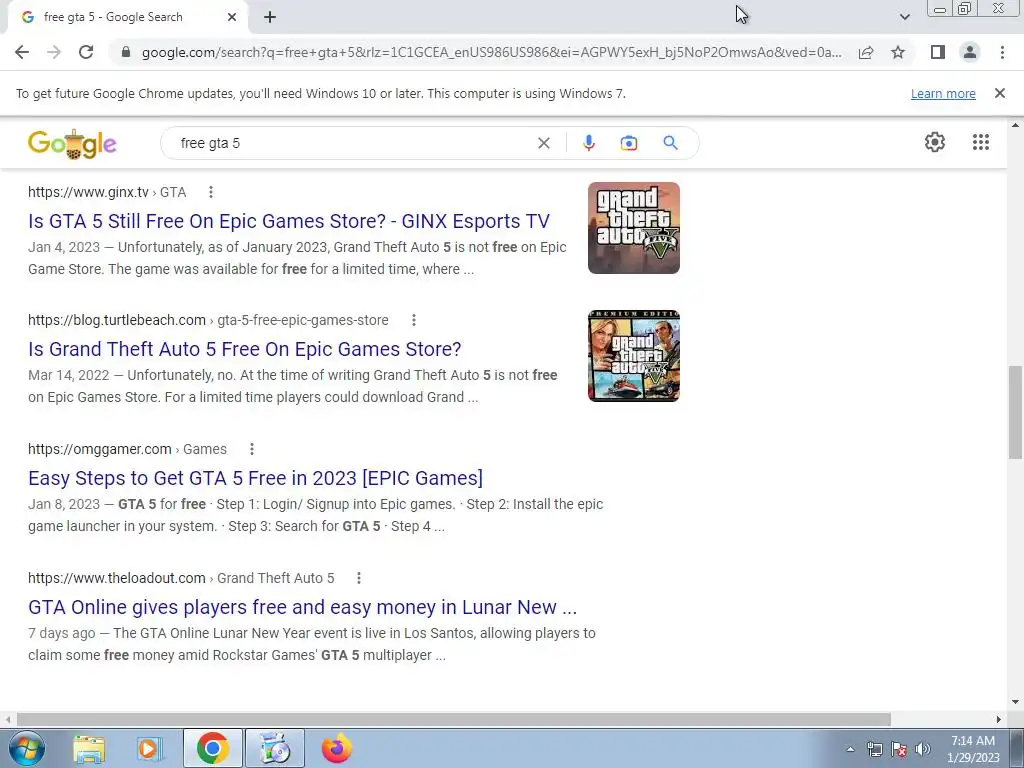The width and height of the screenshot is (1024, 768).
Task: Click the browser forward arrow
Action: pos(54,52)
